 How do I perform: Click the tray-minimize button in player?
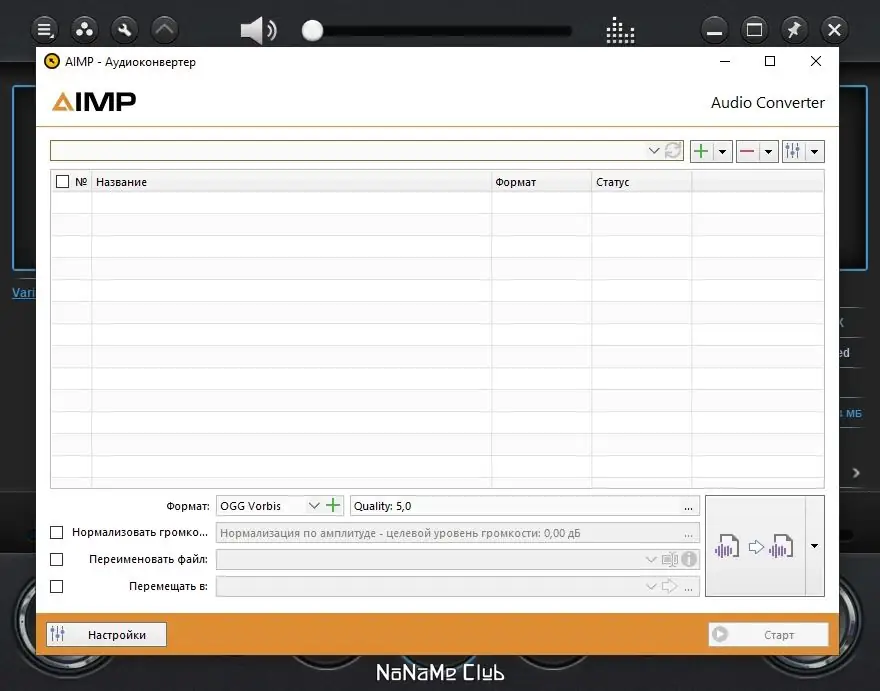(714, 30)
